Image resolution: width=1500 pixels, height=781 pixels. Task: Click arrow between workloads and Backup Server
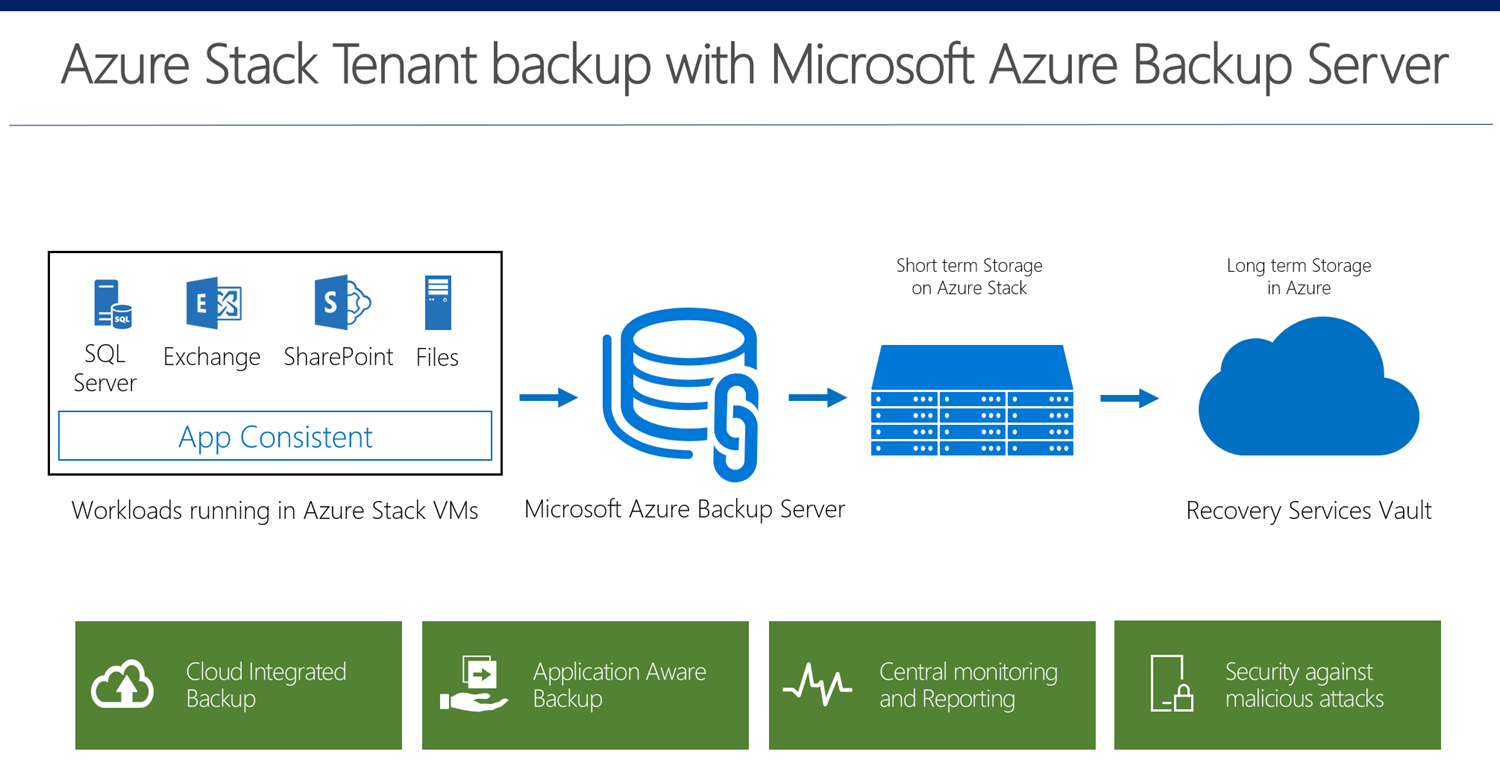click(549, 398)
